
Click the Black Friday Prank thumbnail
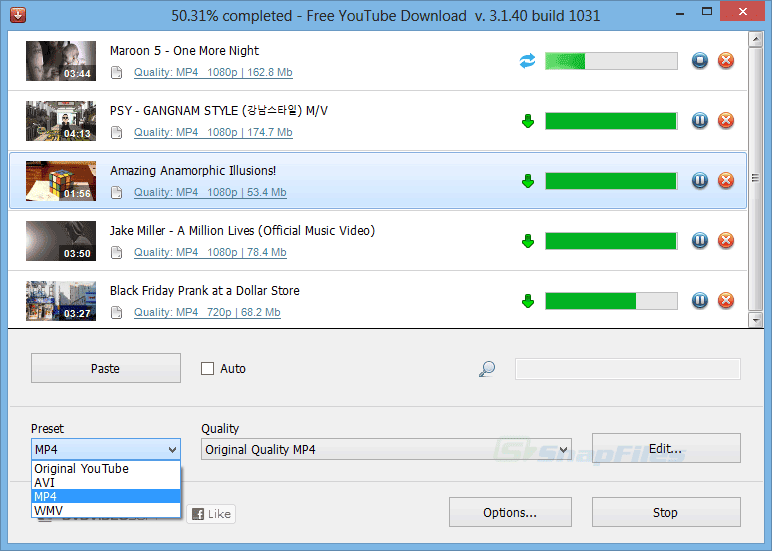click(61, 301)
